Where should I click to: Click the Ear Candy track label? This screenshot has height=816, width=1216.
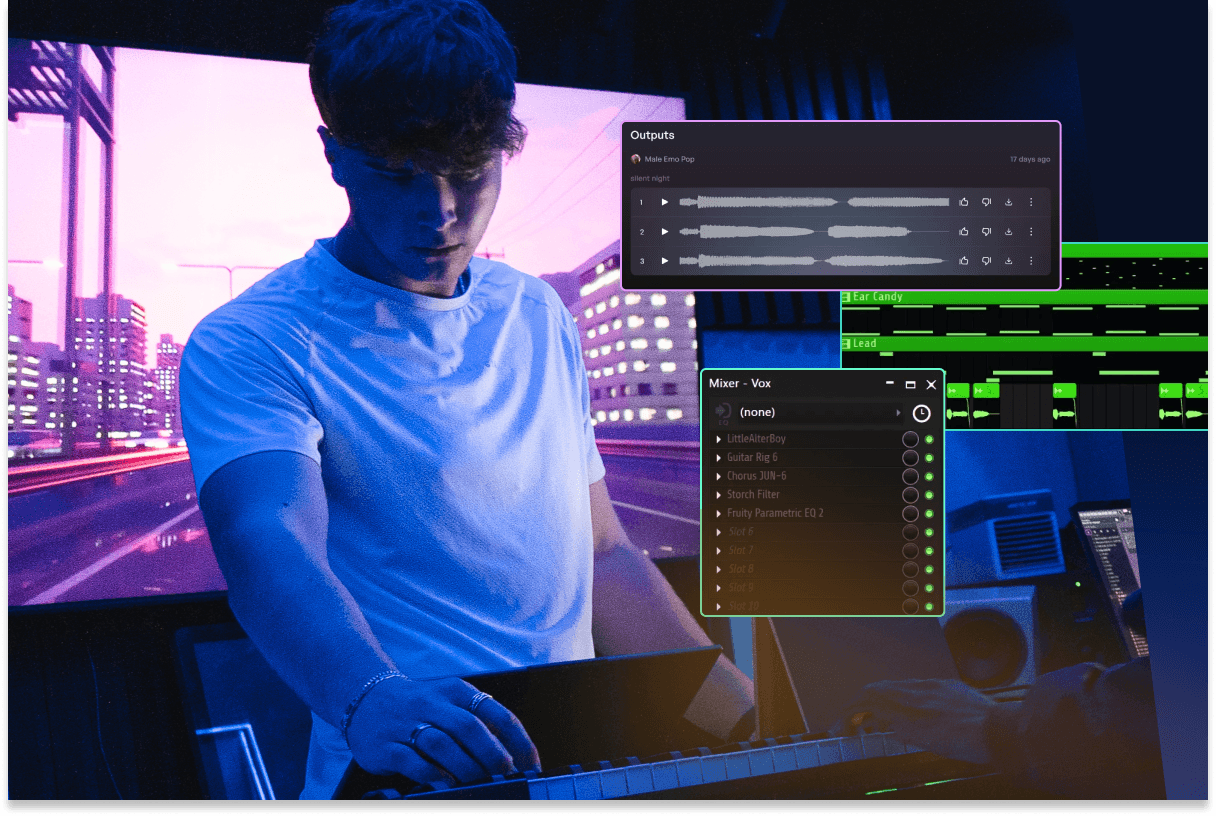[x=878, y=297]
